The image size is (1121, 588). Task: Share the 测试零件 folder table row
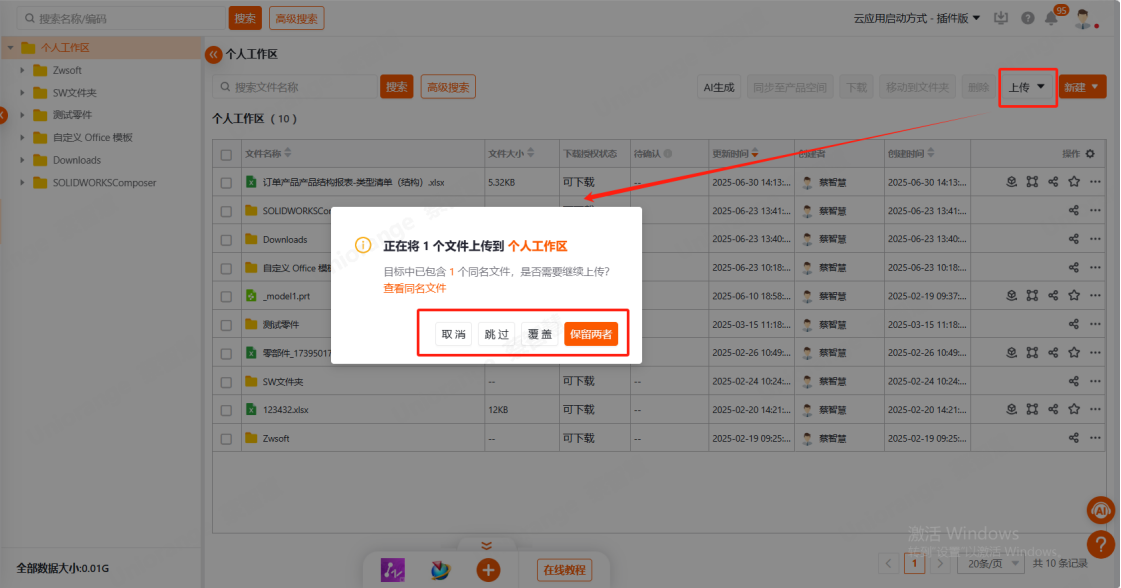(x=1074, y=324)
